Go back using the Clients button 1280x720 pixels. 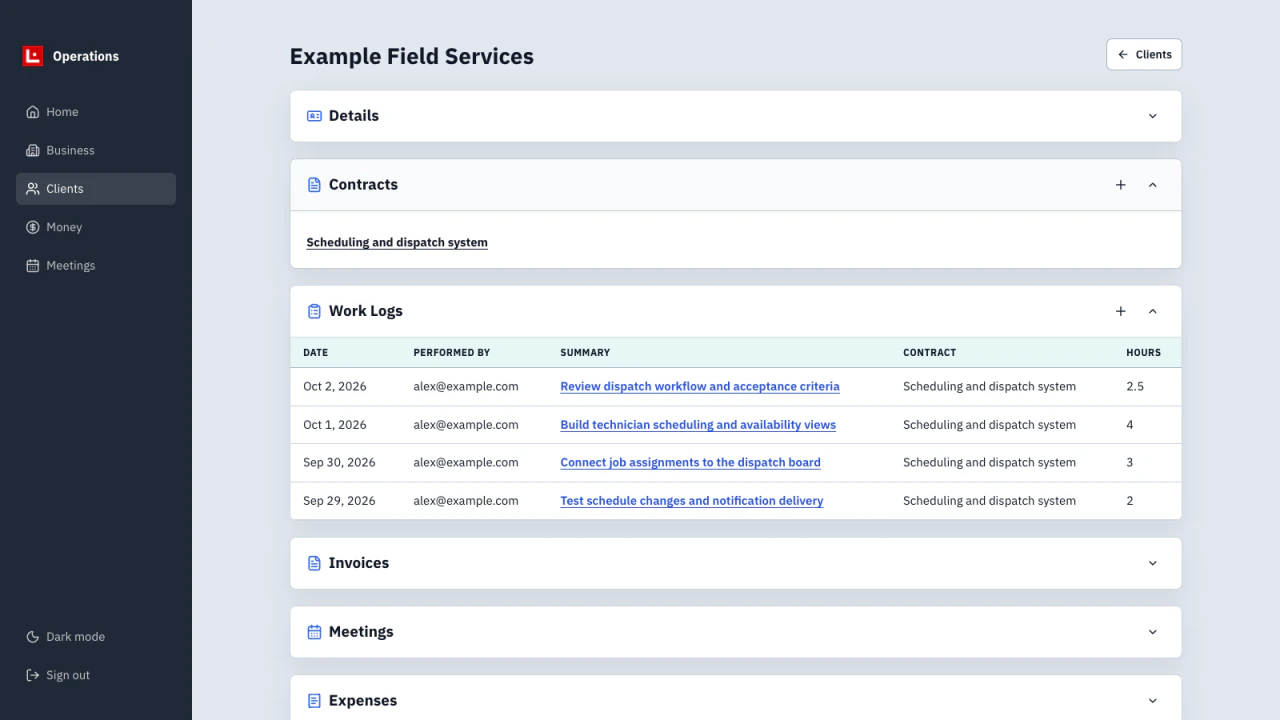1144,55
